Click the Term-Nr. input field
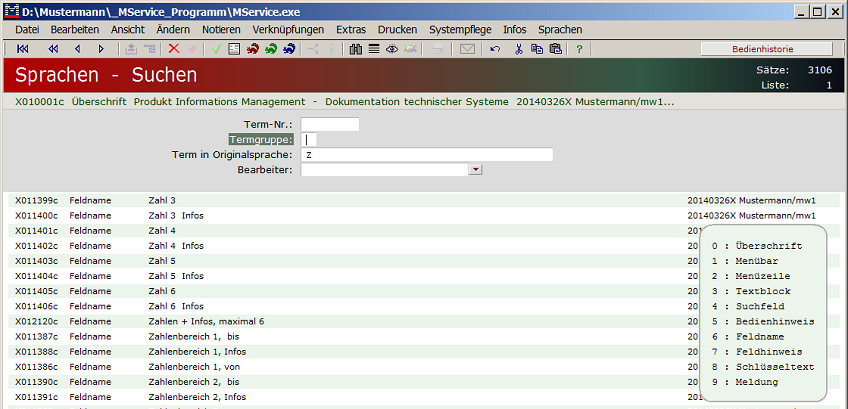This screenshot has height=409, width=848. [329, 125]
